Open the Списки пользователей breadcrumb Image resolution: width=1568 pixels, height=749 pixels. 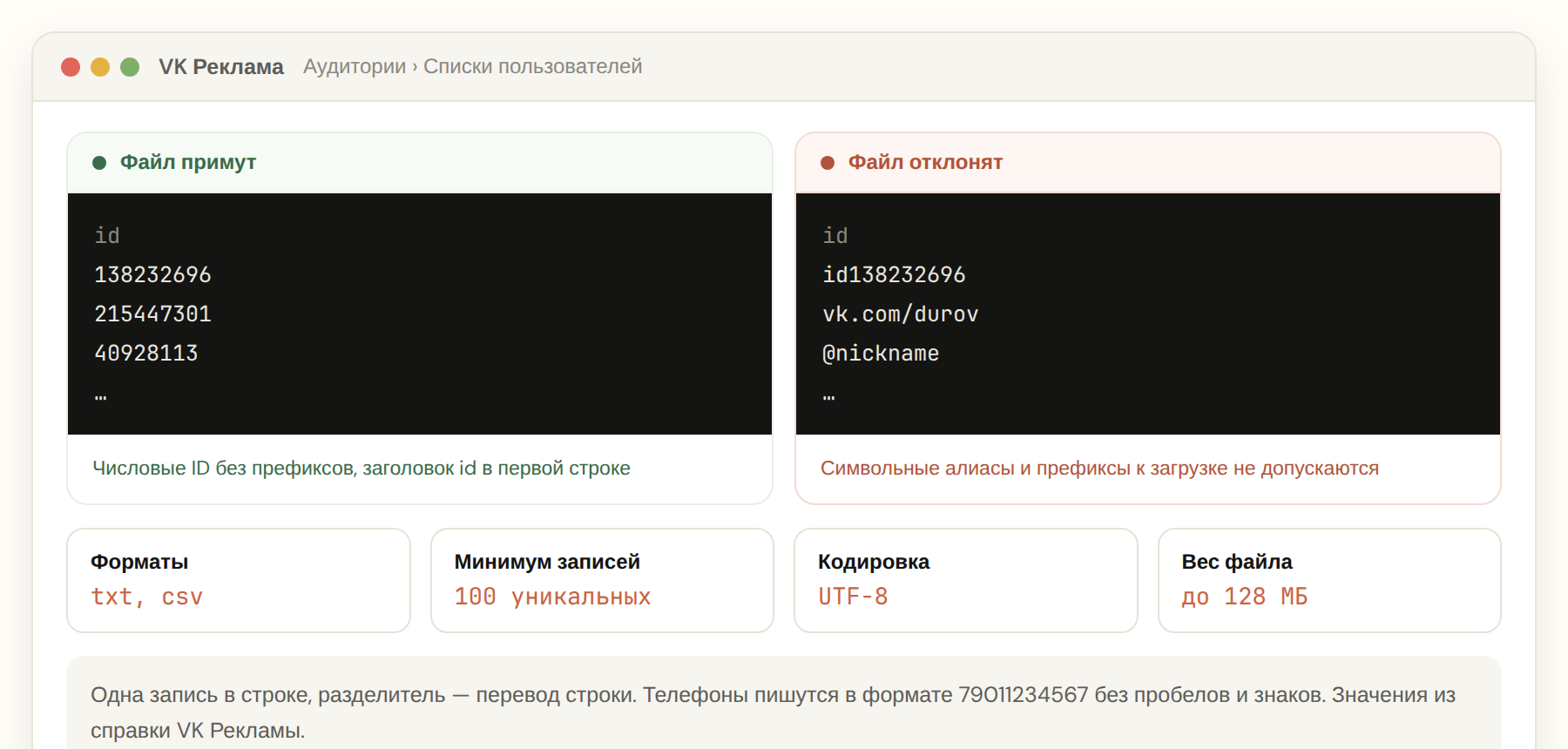532,66
